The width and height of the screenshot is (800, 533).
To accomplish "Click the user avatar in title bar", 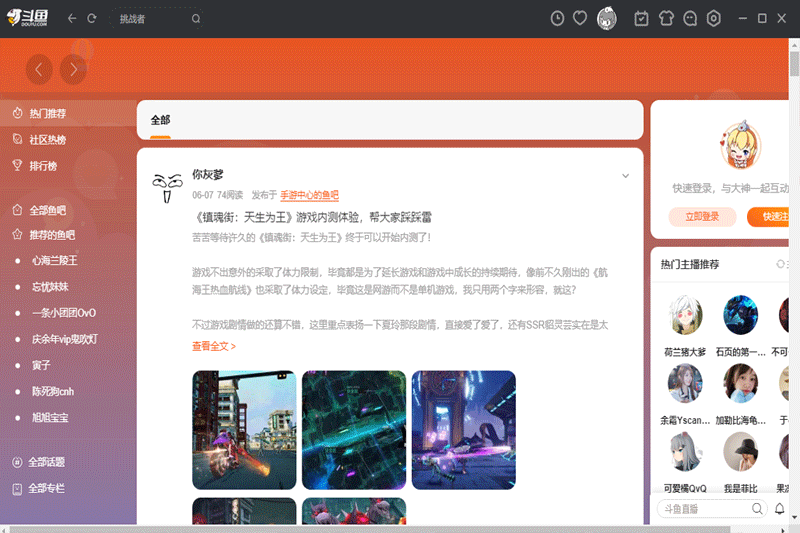I will coord(607,18).
